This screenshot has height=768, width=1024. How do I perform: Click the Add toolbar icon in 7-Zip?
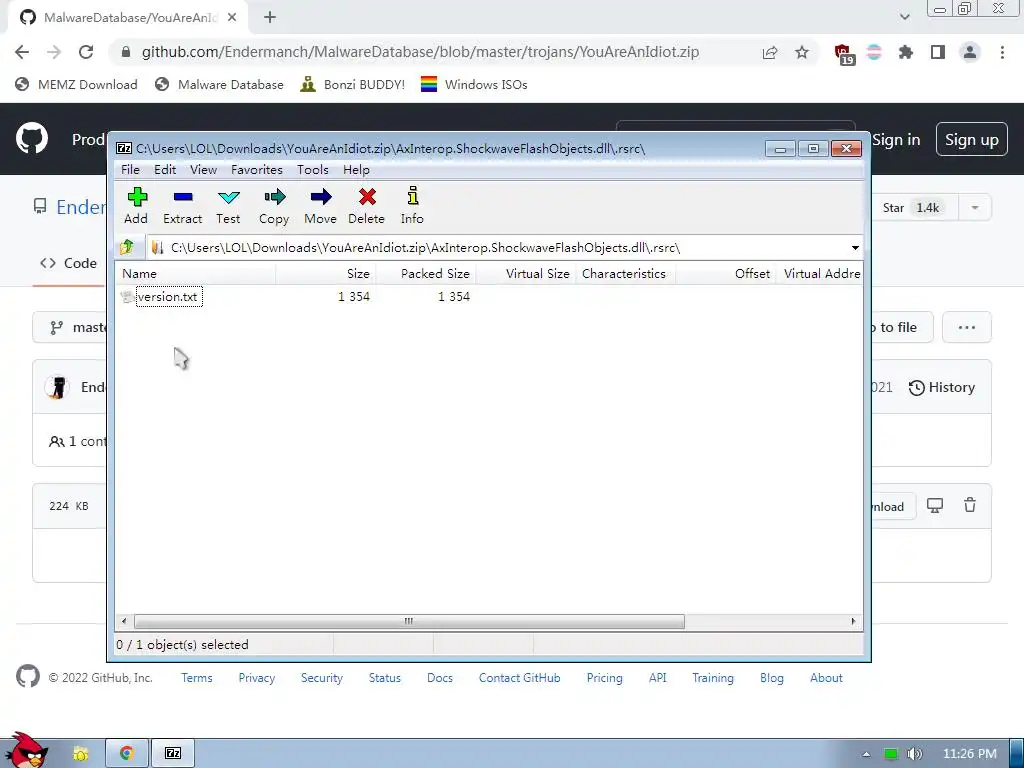click(x=136, y=206)
